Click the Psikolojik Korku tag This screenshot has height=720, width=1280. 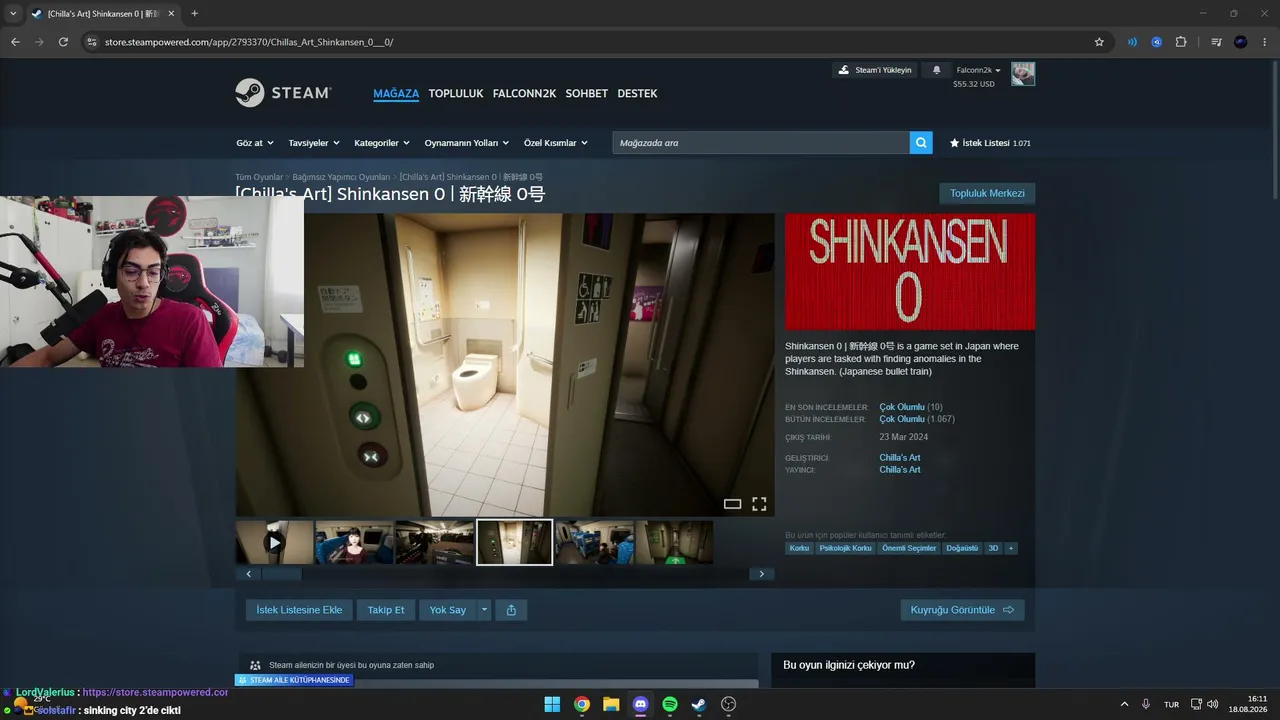[x=846, y=548]
